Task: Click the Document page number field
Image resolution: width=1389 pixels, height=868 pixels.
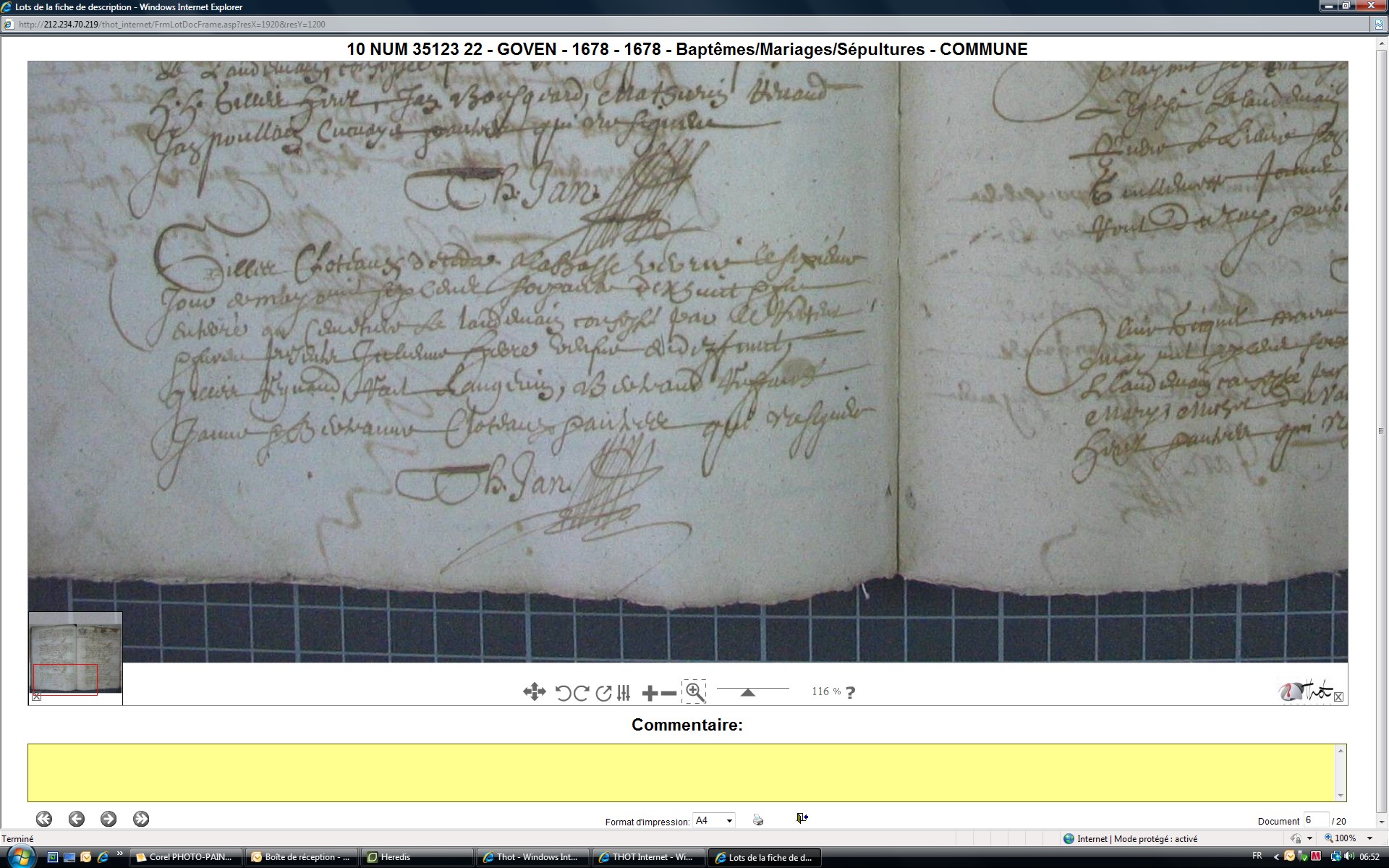Action: 1314,820
